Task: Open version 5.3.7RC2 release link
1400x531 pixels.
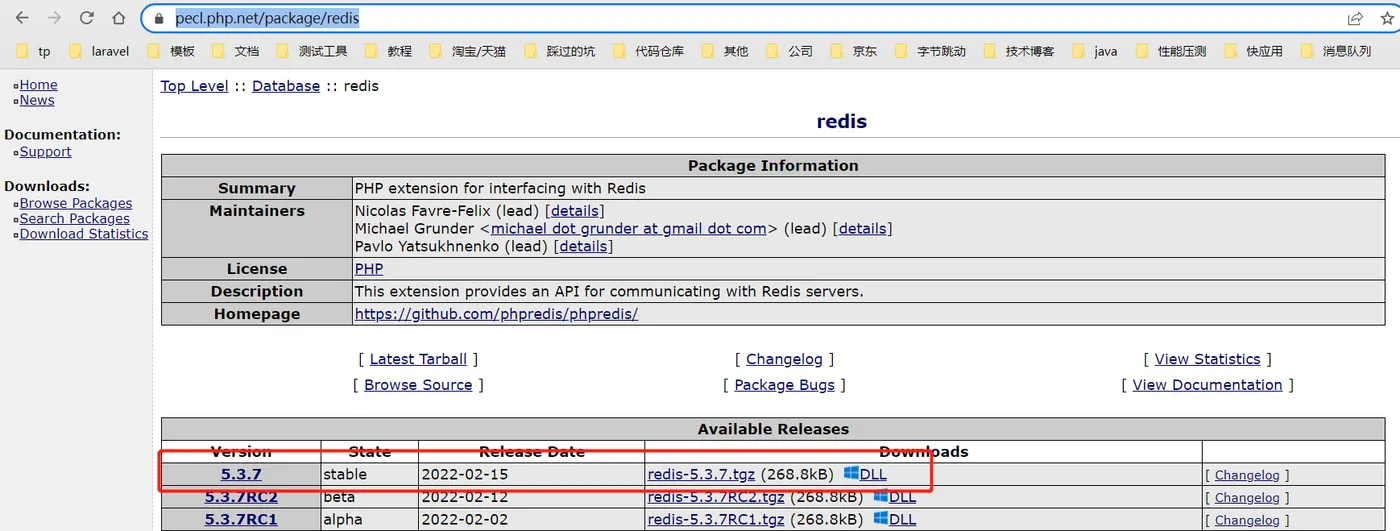Action: (241, 497)
